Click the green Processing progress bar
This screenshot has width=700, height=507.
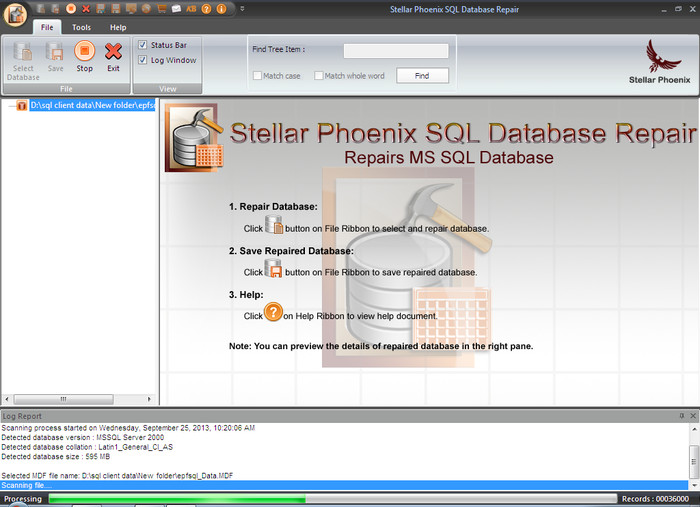point(333,499)
